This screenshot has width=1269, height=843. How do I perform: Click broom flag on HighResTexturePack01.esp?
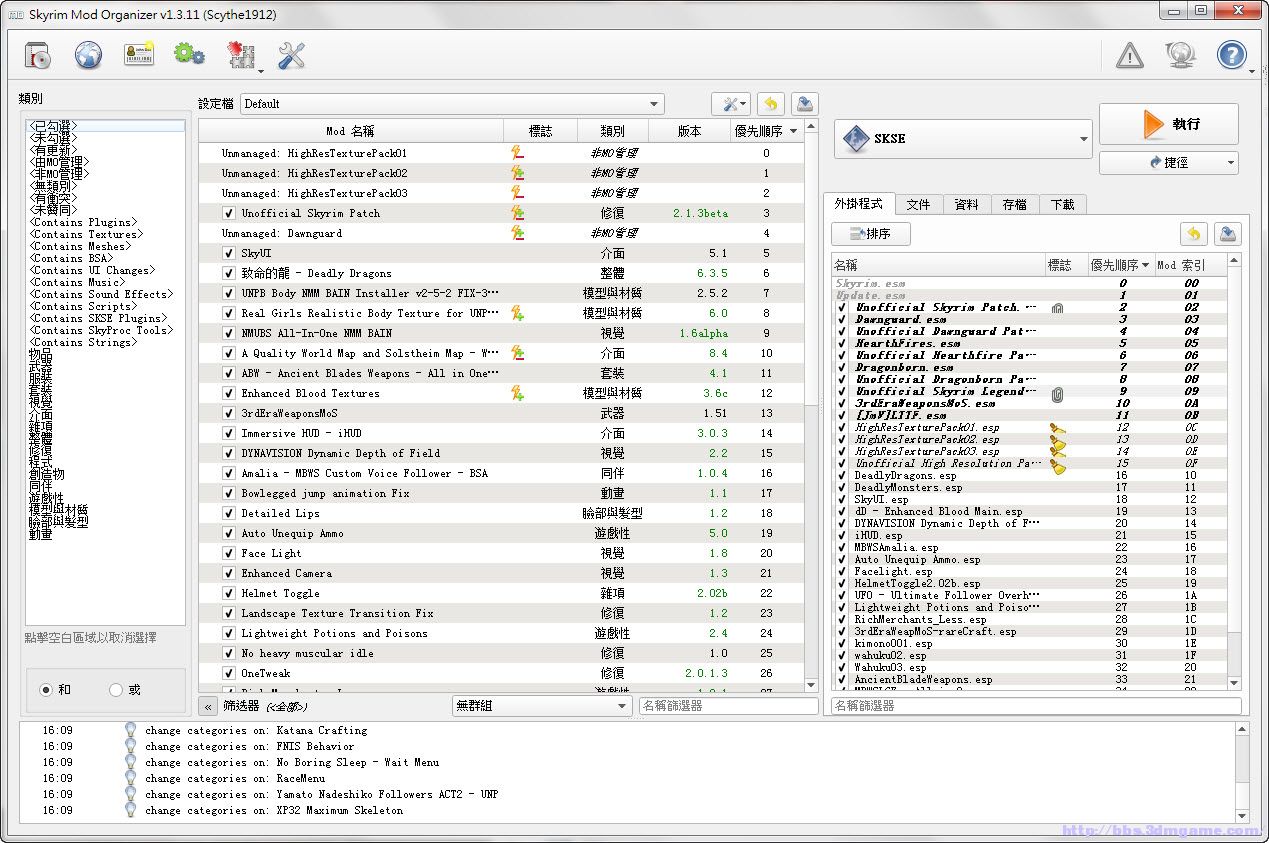[x=1057, y=428]
